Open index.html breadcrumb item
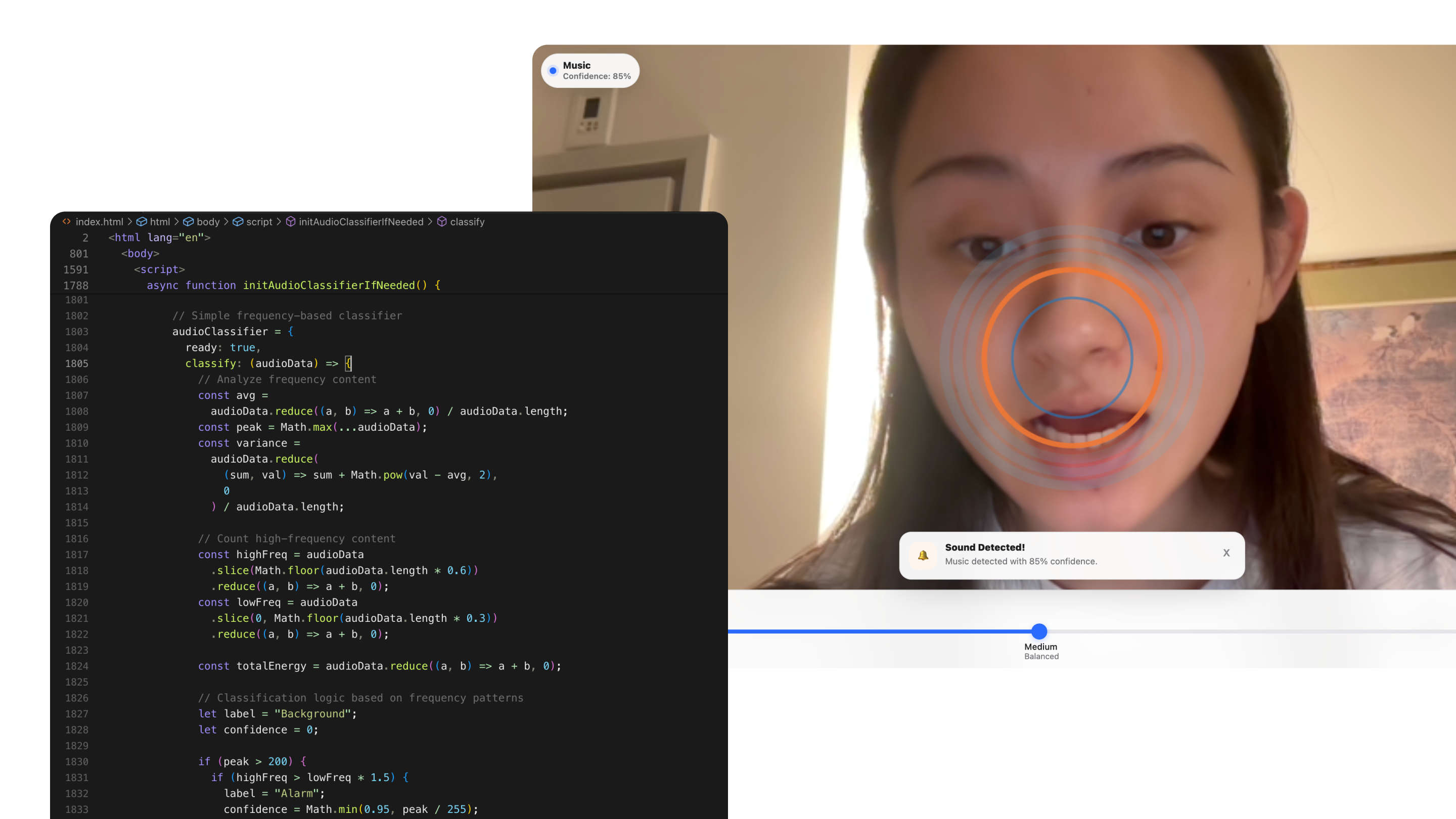This screenshot has height=819, width=1456. [x=99, y=221]
